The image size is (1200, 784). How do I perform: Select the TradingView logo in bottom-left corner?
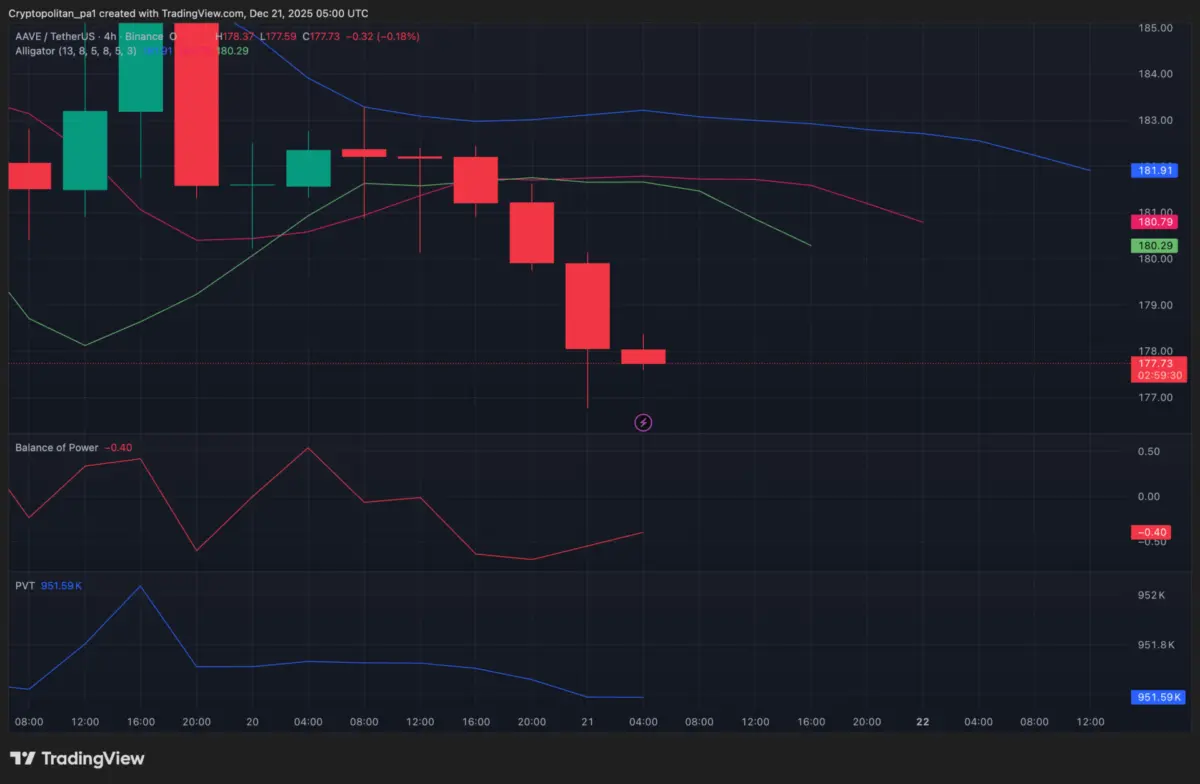[75, 758]
